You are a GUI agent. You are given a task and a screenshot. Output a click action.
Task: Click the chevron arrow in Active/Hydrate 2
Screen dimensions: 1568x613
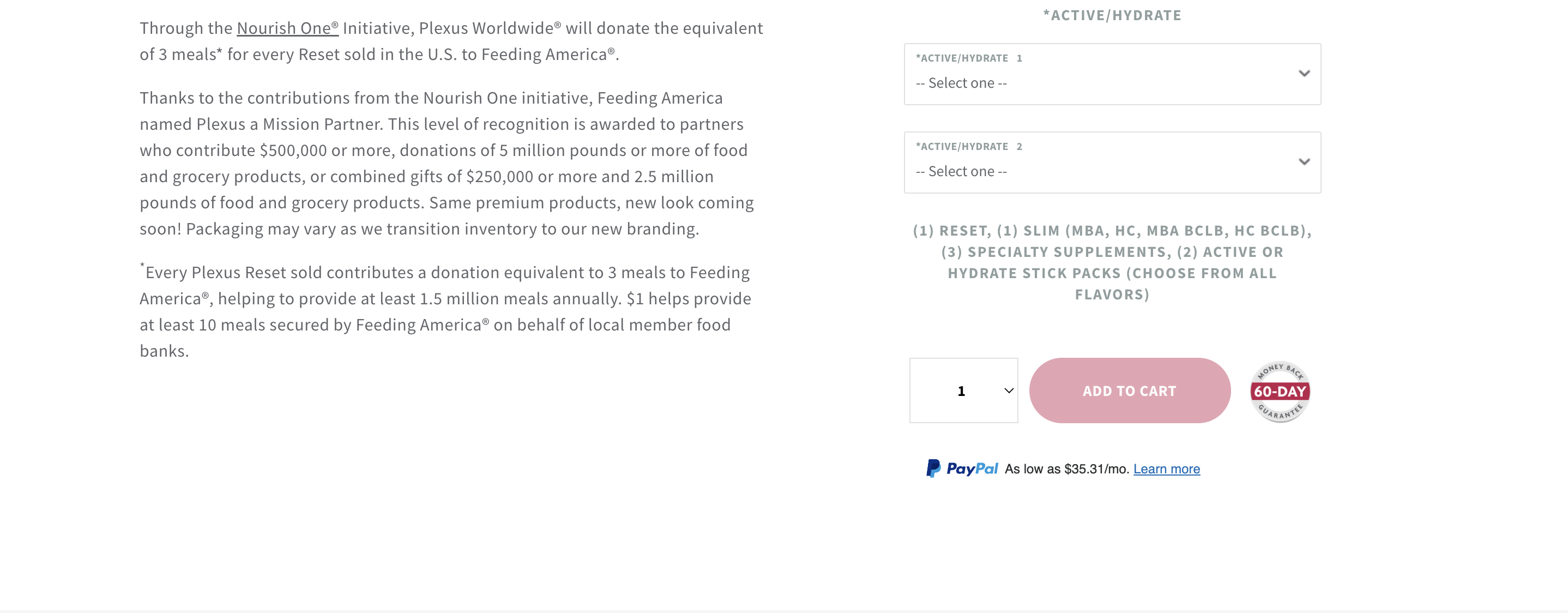pos(1304,162)
